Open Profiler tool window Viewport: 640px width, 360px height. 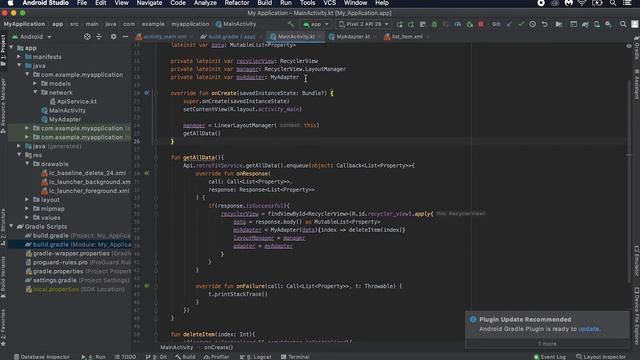[217, 357]
